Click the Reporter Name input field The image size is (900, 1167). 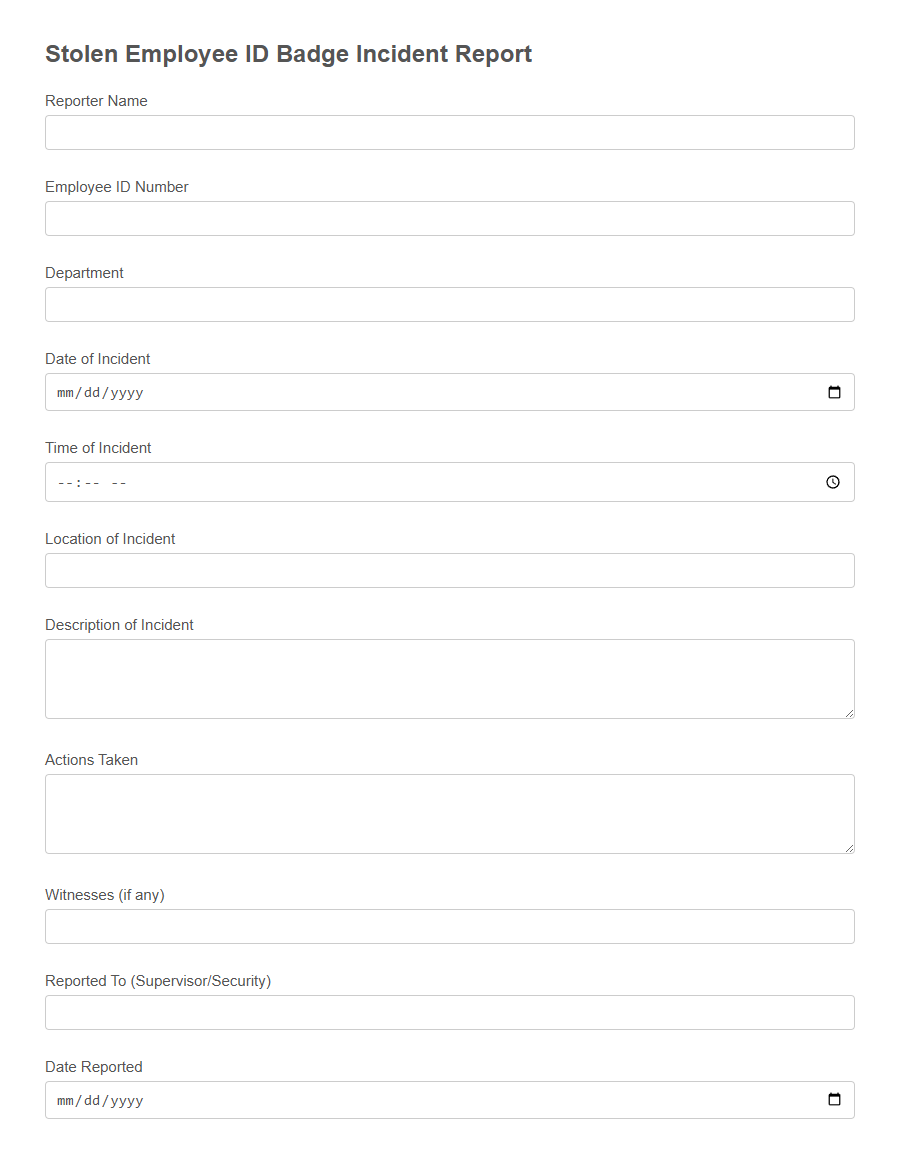pos(449,132)
